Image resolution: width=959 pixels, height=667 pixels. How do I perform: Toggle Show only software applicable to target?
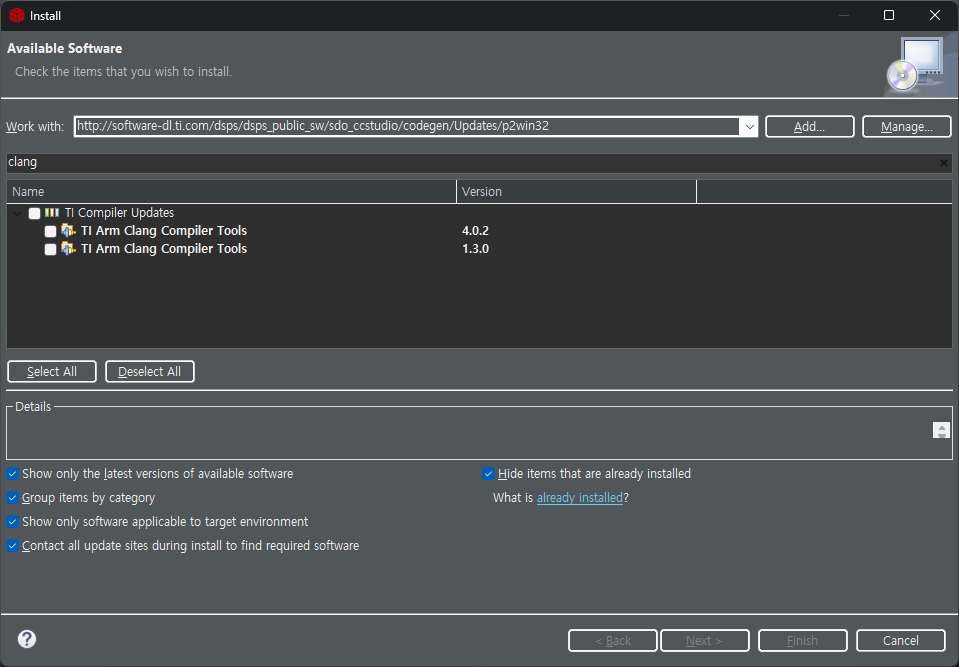pyautogui.click(x=12, y=521)
